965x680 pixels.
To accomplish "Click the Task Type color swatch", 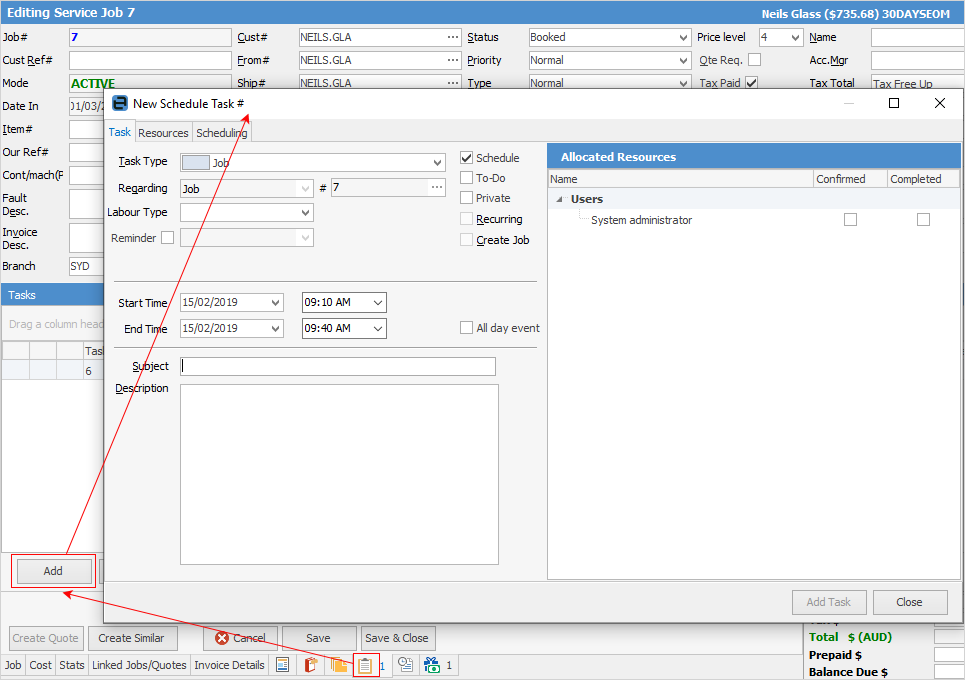I will 195,162.
